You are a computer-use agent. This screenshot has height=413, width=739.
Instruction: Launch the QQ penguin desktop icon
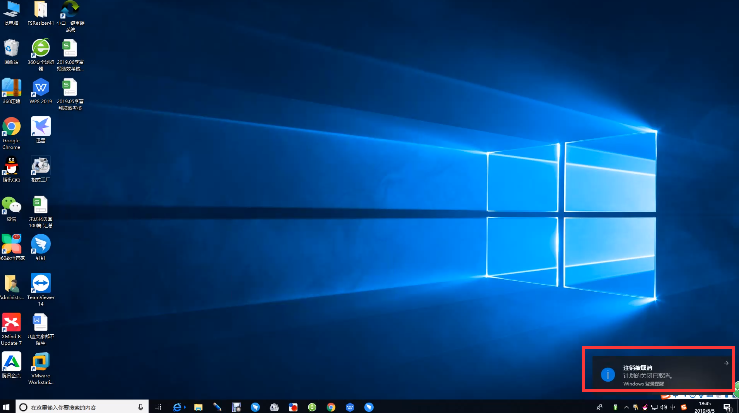click(12, 166)
